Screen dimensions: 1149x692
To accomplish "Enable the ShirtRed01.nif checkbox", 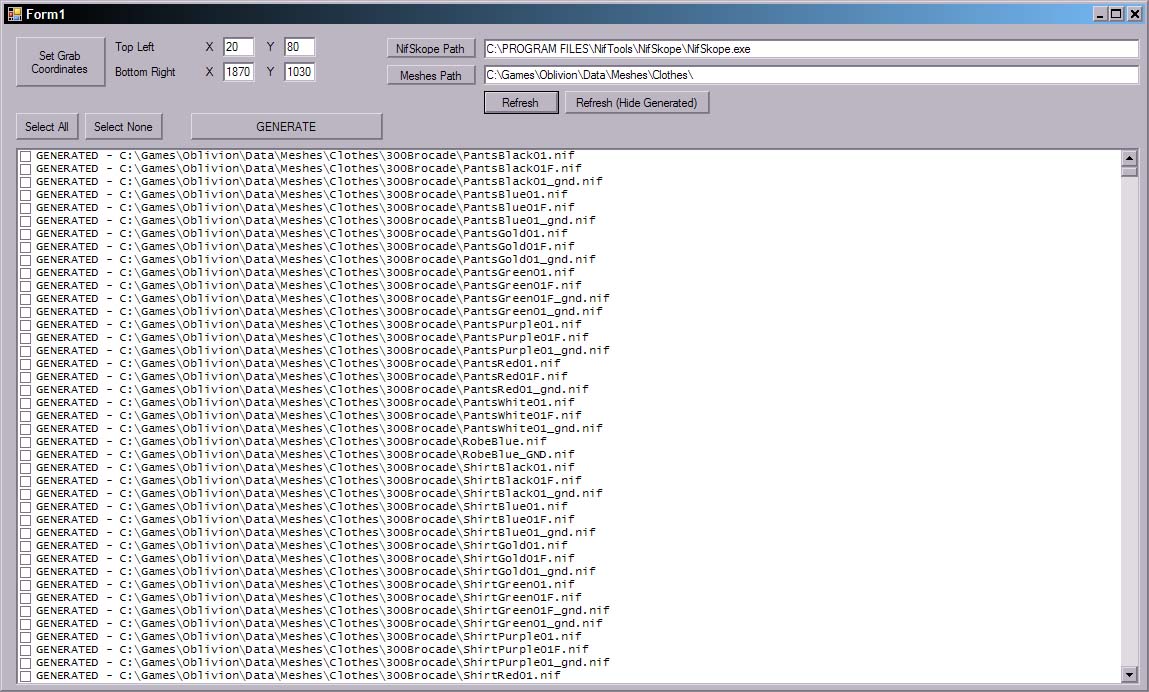I will pyautogui.click(x=26, y=676).
